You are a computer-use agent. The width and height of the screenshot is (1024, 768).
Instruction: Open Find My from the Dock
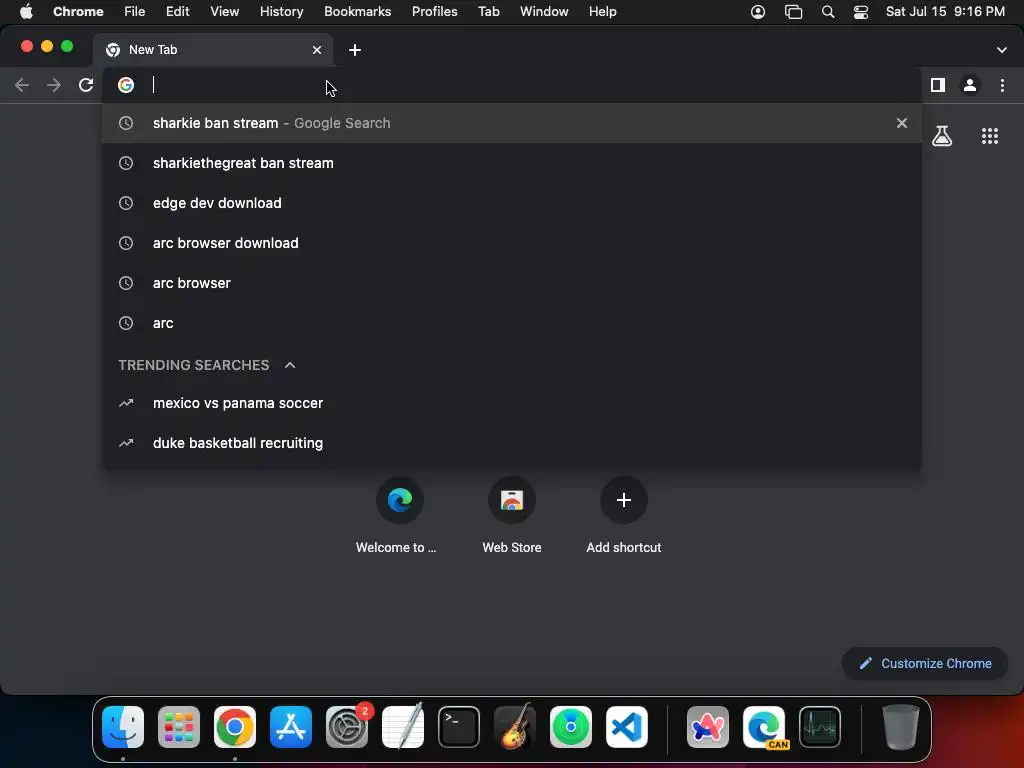571,727
